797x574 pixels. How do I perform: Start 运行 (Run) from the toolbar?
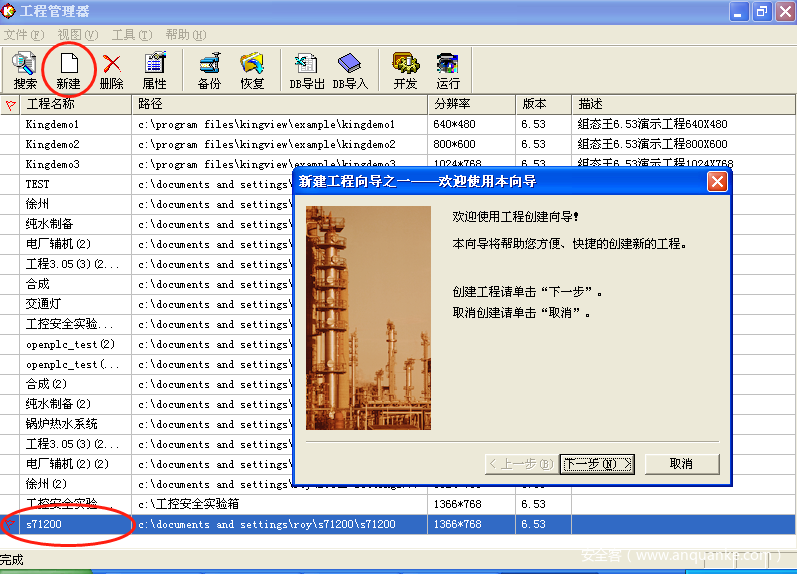[448, 70]
